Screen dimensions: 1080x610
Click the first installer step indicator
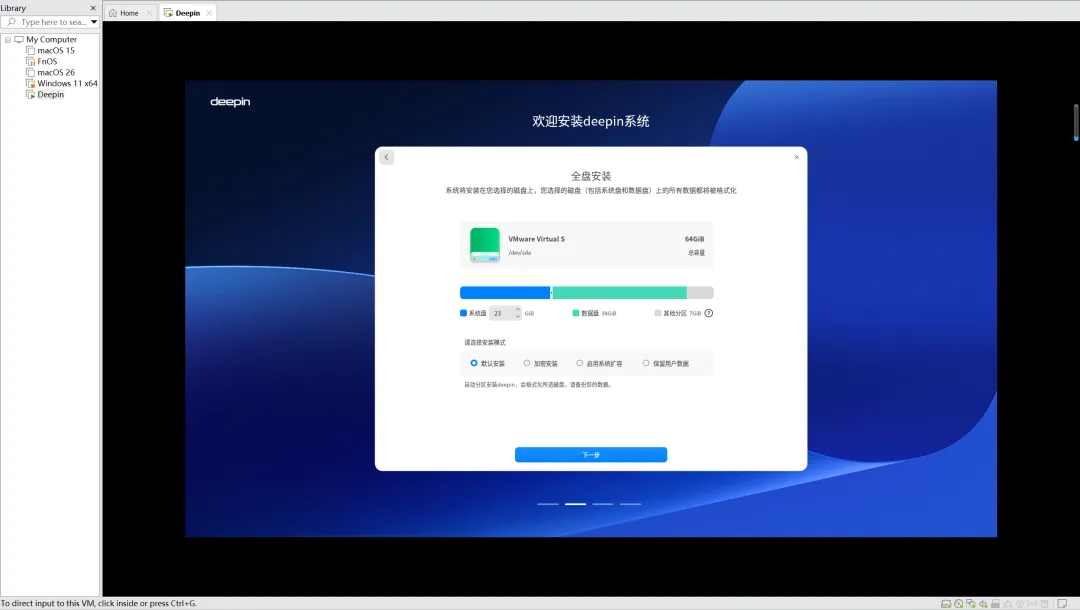point(548,504)
